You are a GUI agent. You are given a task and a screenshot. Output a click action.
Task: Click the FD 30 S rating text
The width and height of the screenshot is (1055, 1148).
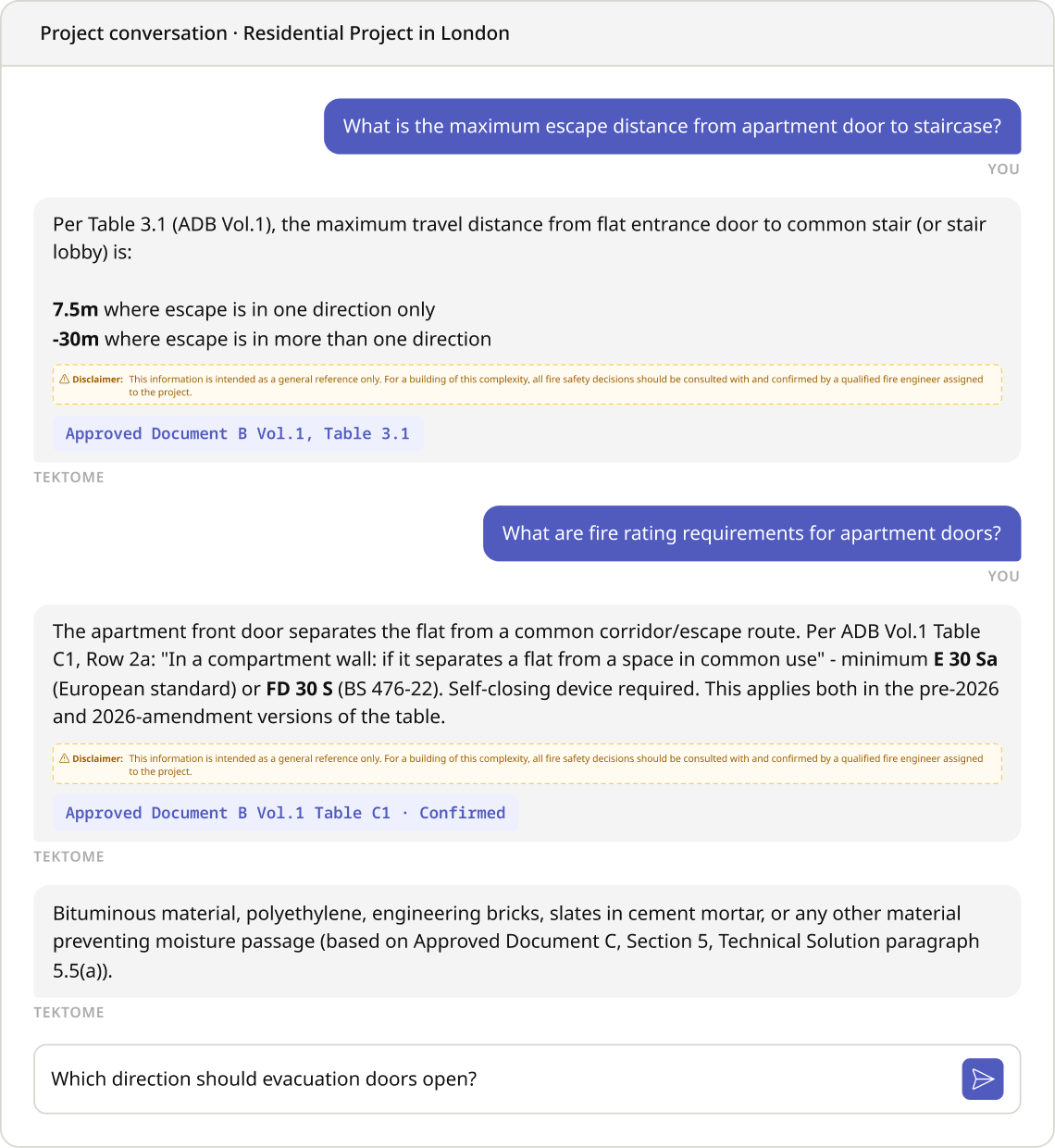point(299,689)
